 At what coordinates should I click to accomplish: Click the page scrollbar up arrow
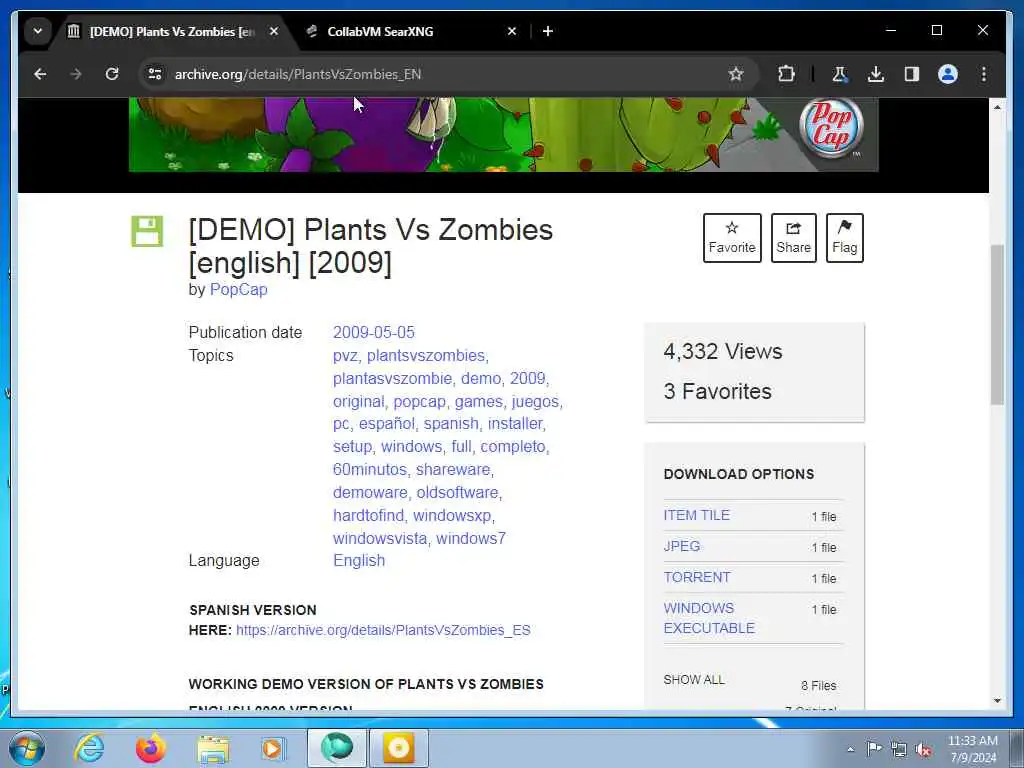click(997, 106)
